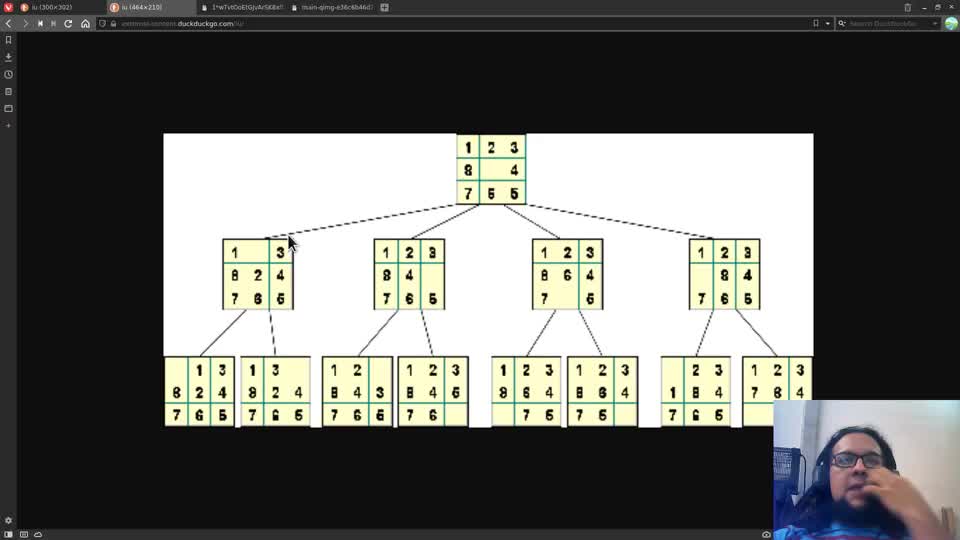The height and width of the screenshot is (540, 960).
Task: Go forward to the next page
Action: pos(25,23)
